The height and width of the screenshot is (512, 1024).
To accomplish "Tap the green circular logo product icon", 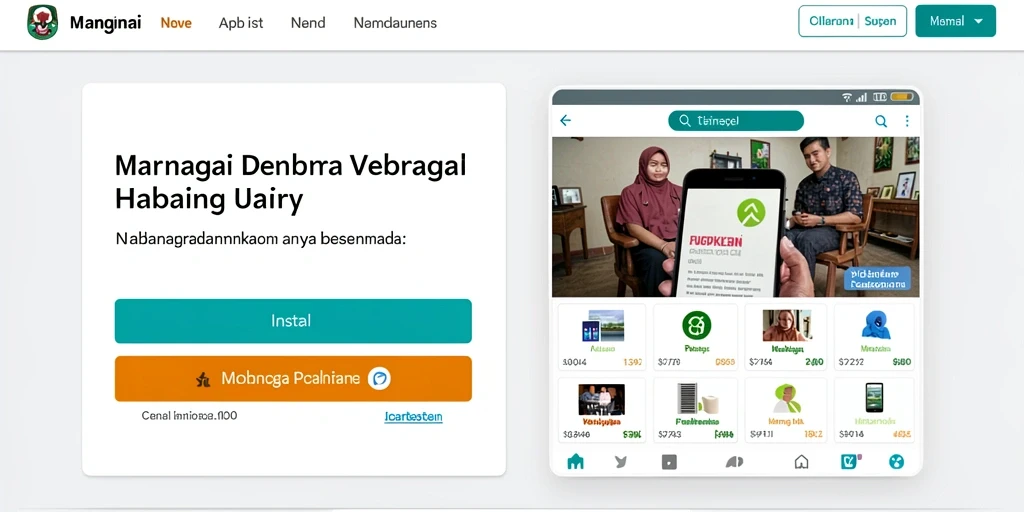I will click(x=696, y=325).
